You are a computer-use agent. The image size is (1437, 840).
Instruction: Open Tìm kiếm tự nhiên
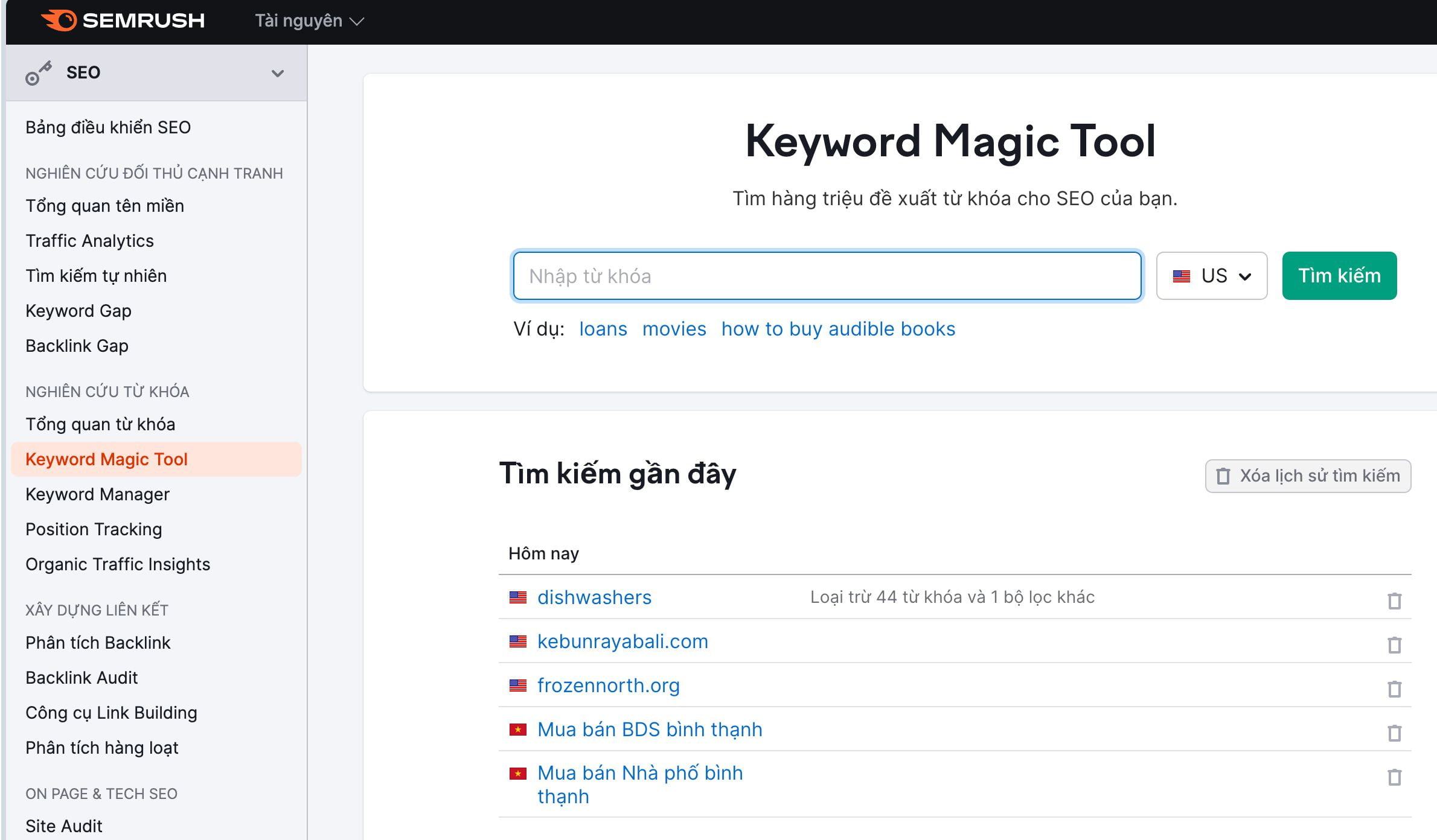96,276
